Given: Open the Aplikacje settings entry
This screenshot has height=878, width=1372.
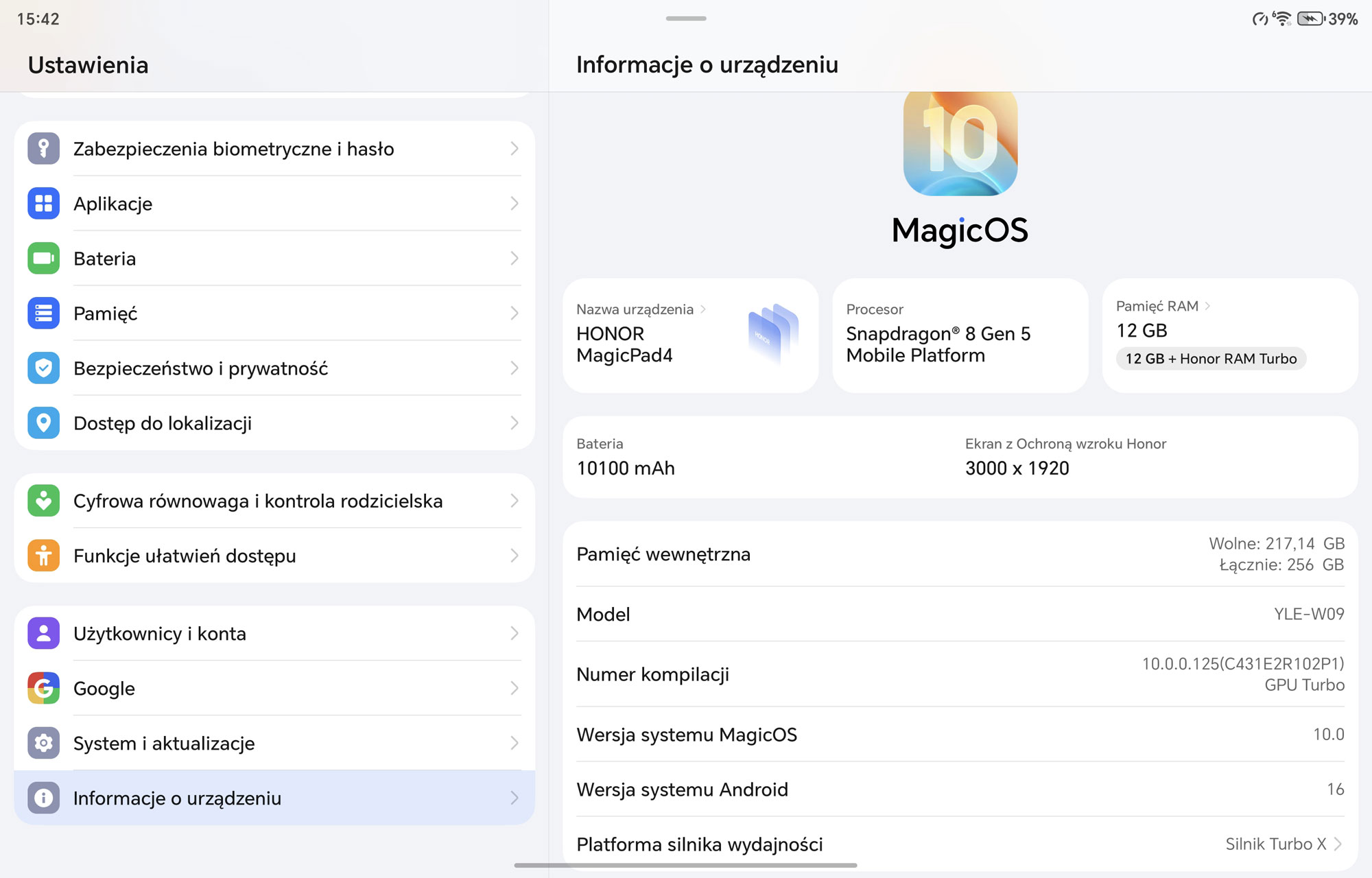Looking at the screenshot, I should point(274,204).
